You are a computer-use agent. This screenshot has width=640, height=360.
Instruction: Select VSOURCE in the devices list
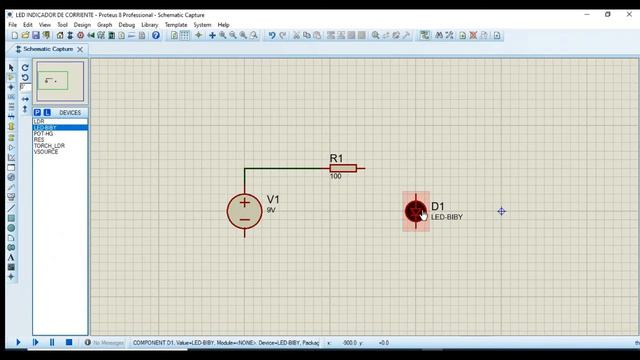tap(60, 151)
